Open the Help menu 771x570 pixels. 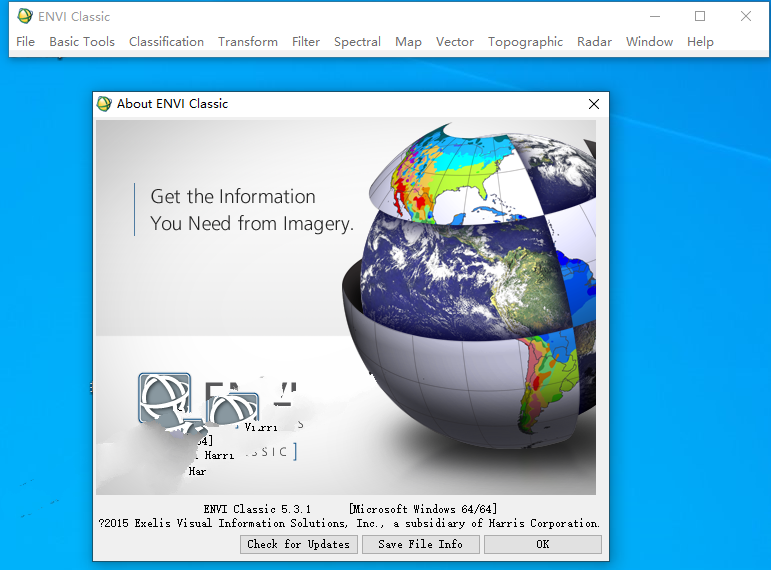click(x=700, y=42)
